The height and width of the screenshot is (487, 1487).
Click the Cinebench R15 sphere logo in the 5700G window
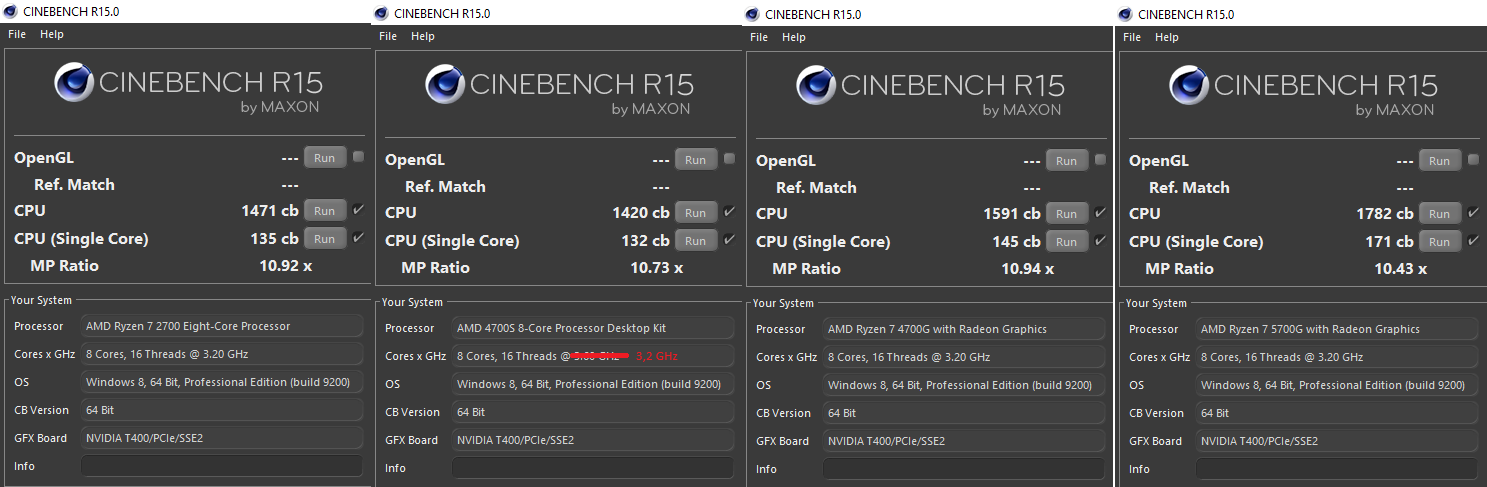[x=1189, y=85]
